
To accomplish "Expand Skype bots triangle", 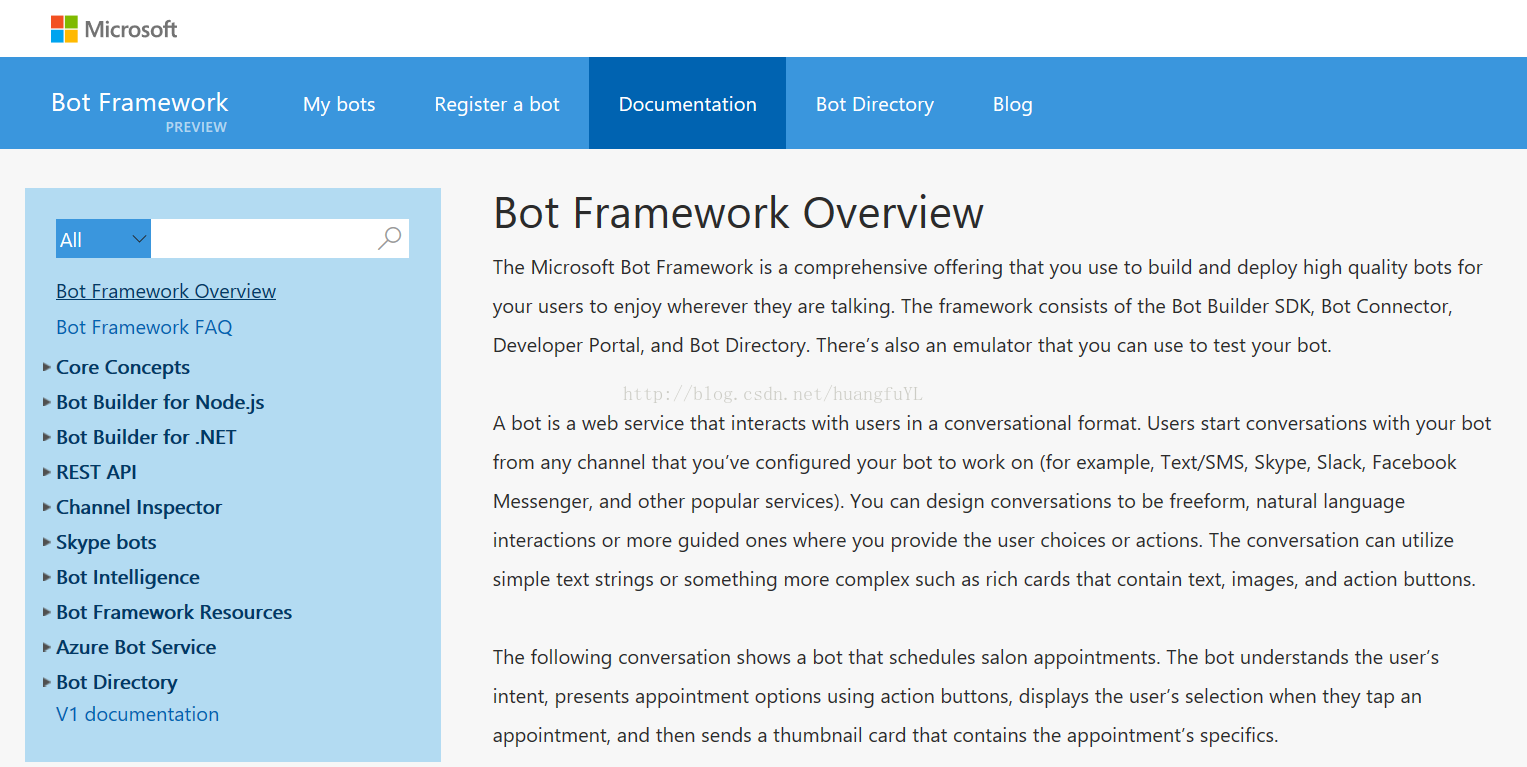I will coord(47,542).
